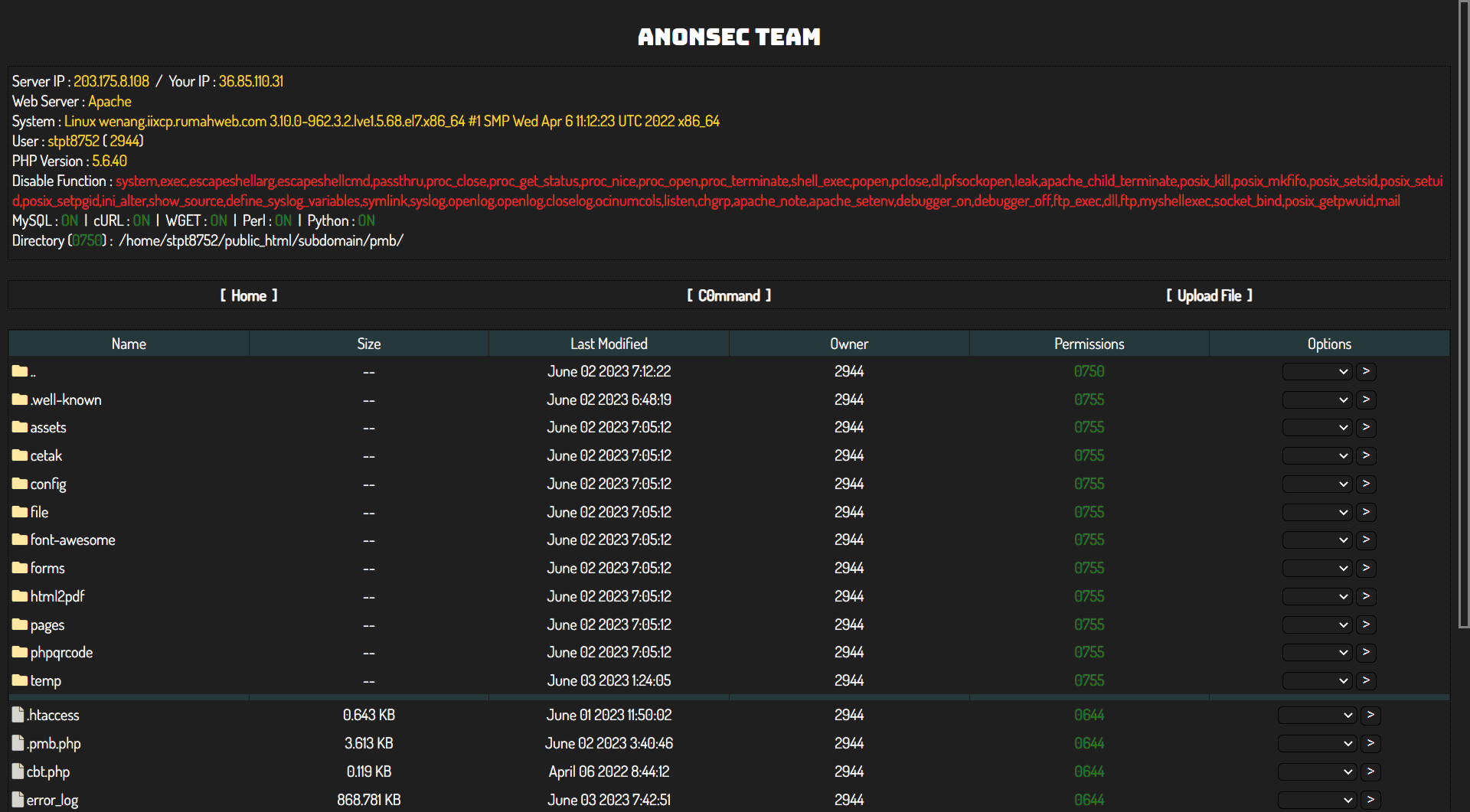Click the temp folder icon
This screenshot has width=1470, height=812.
tap(20, 680)
